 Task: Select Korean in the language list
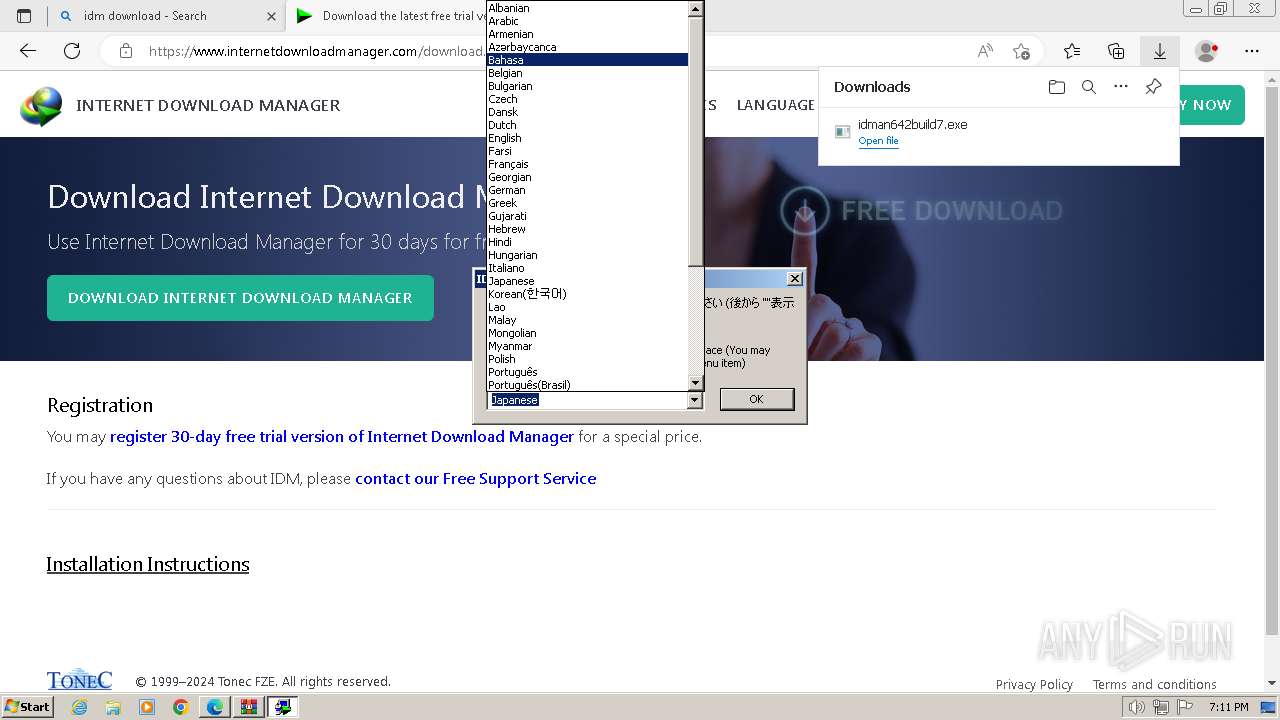coord(588,294)
